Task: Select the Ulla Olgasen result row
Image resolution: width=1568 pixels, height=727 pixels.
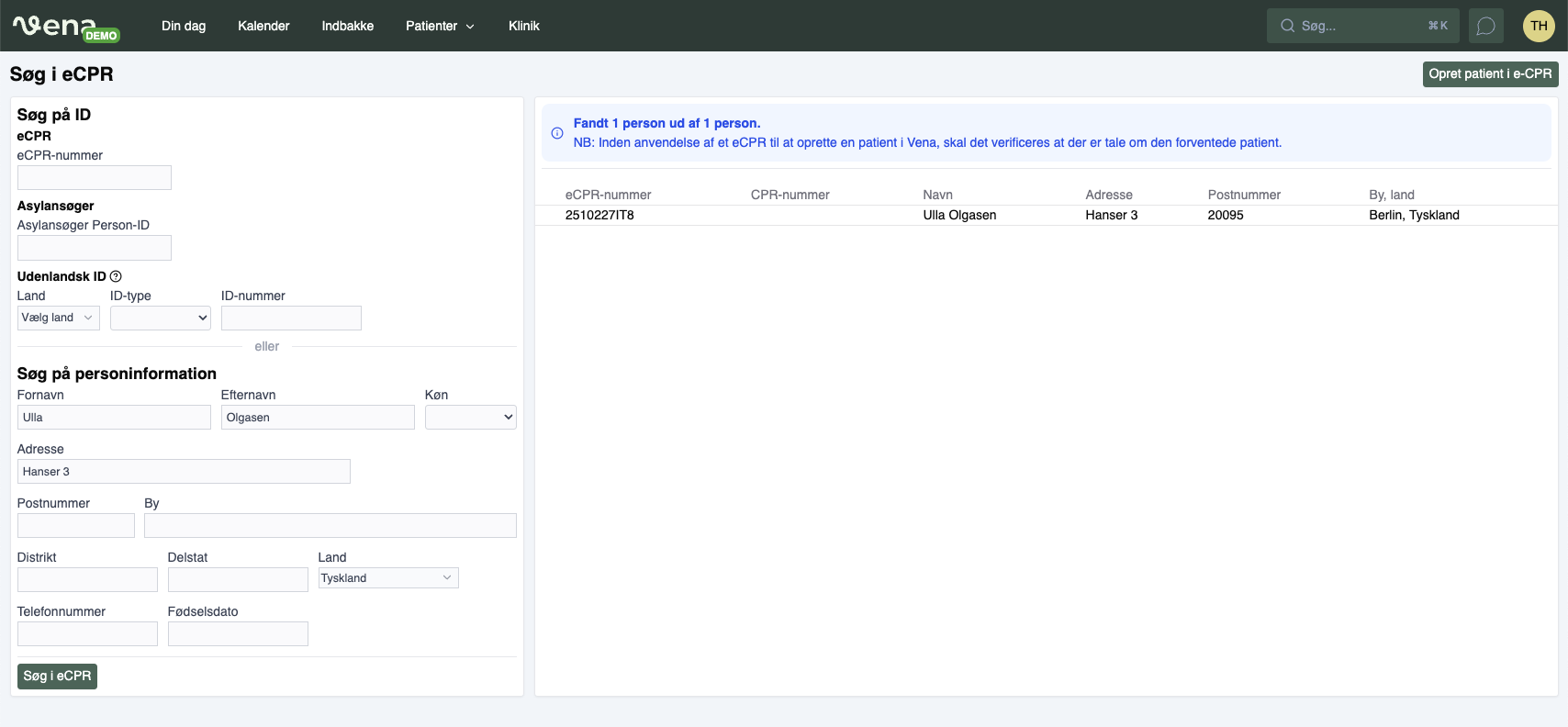Action: point(958,215)
